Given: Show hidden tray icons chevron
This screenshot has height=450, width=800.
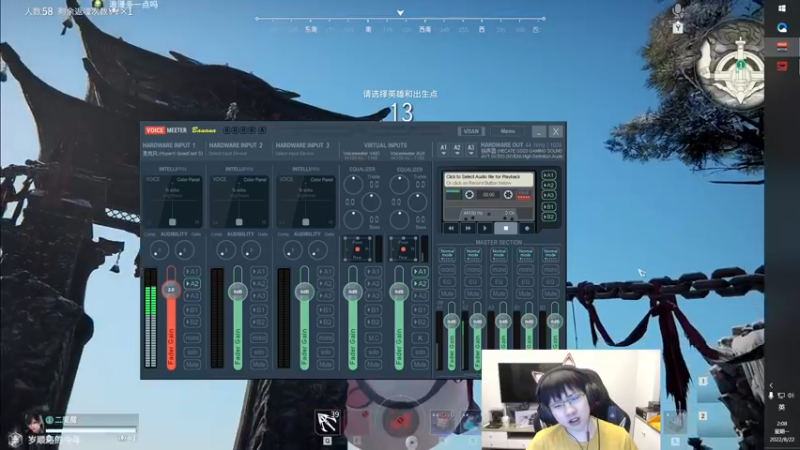Looking at the screenshot, I should (771, 385).
